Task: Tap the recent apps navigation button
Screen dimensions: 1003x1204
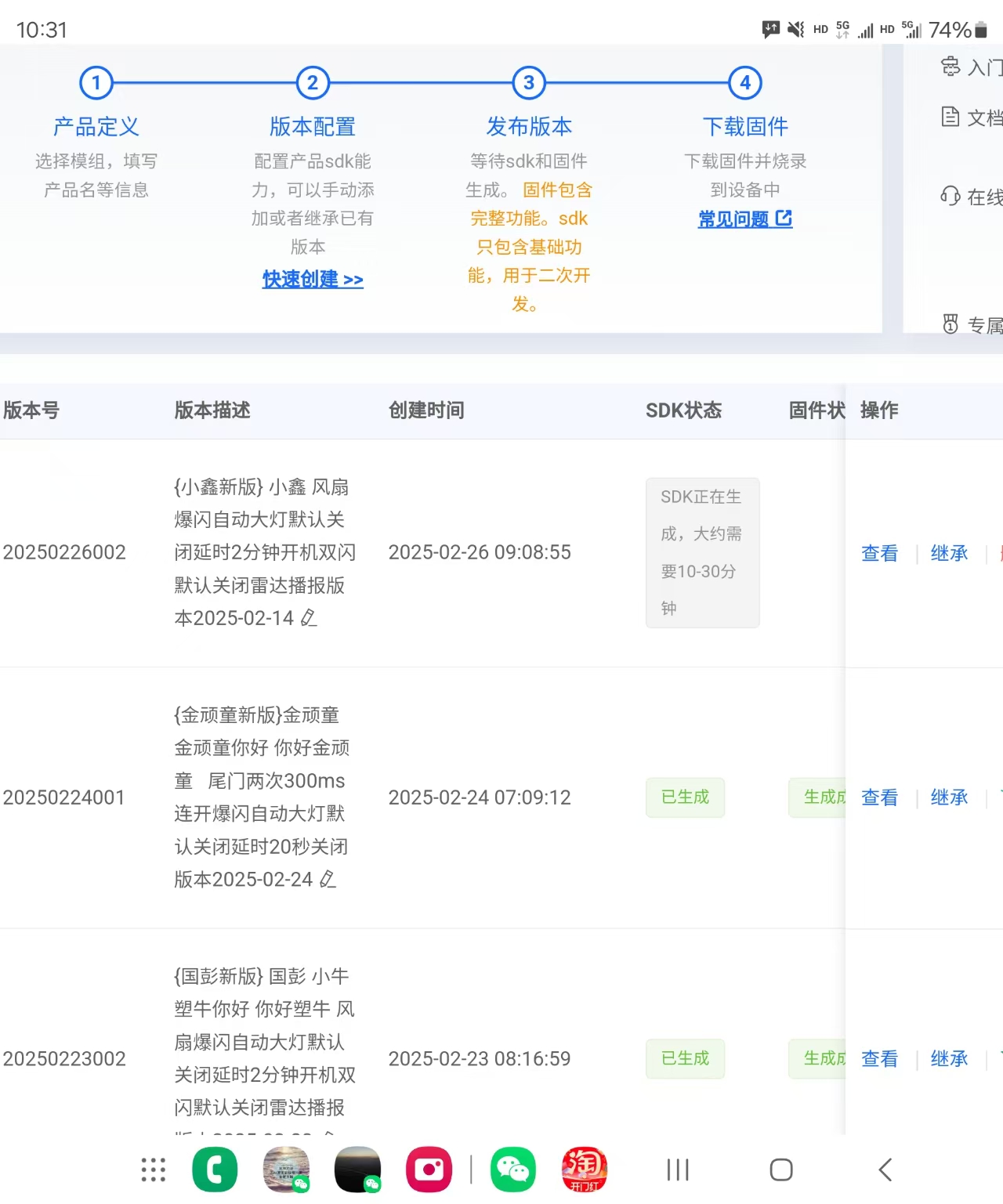Action: point(677,1170)
